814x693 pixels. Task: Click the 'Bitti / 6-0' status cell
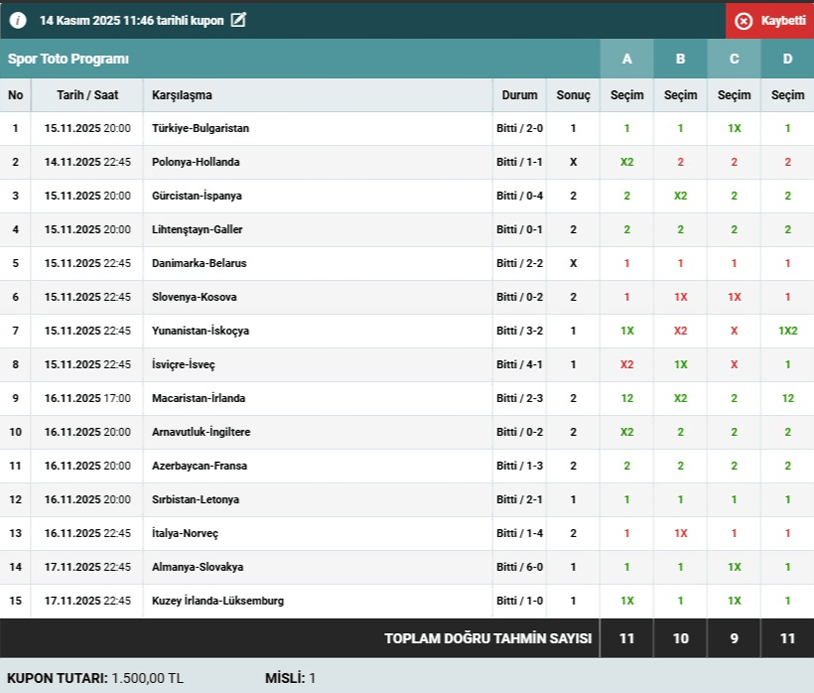[519, 567]
